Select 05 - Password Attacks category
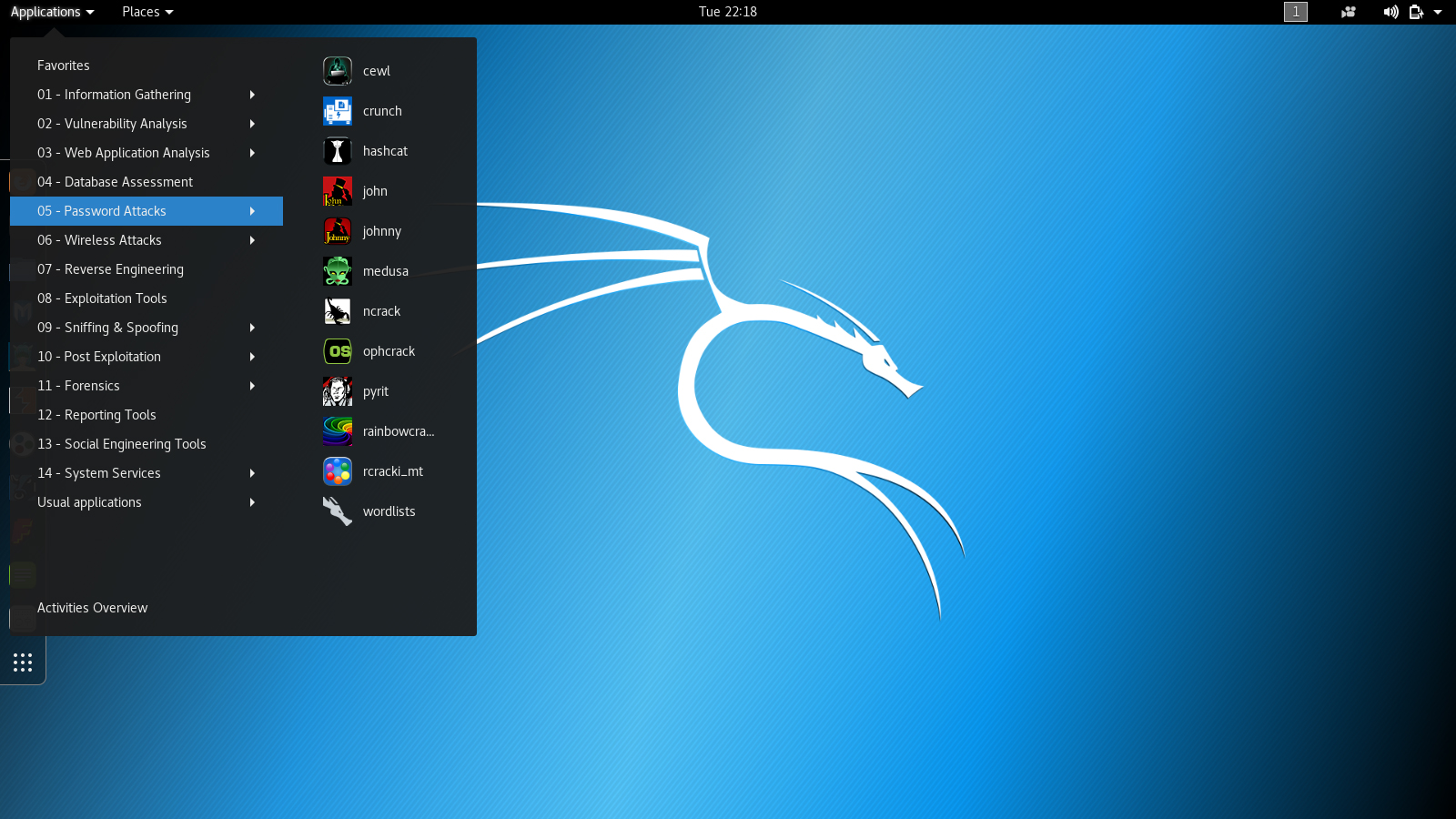 click(147, 211)
